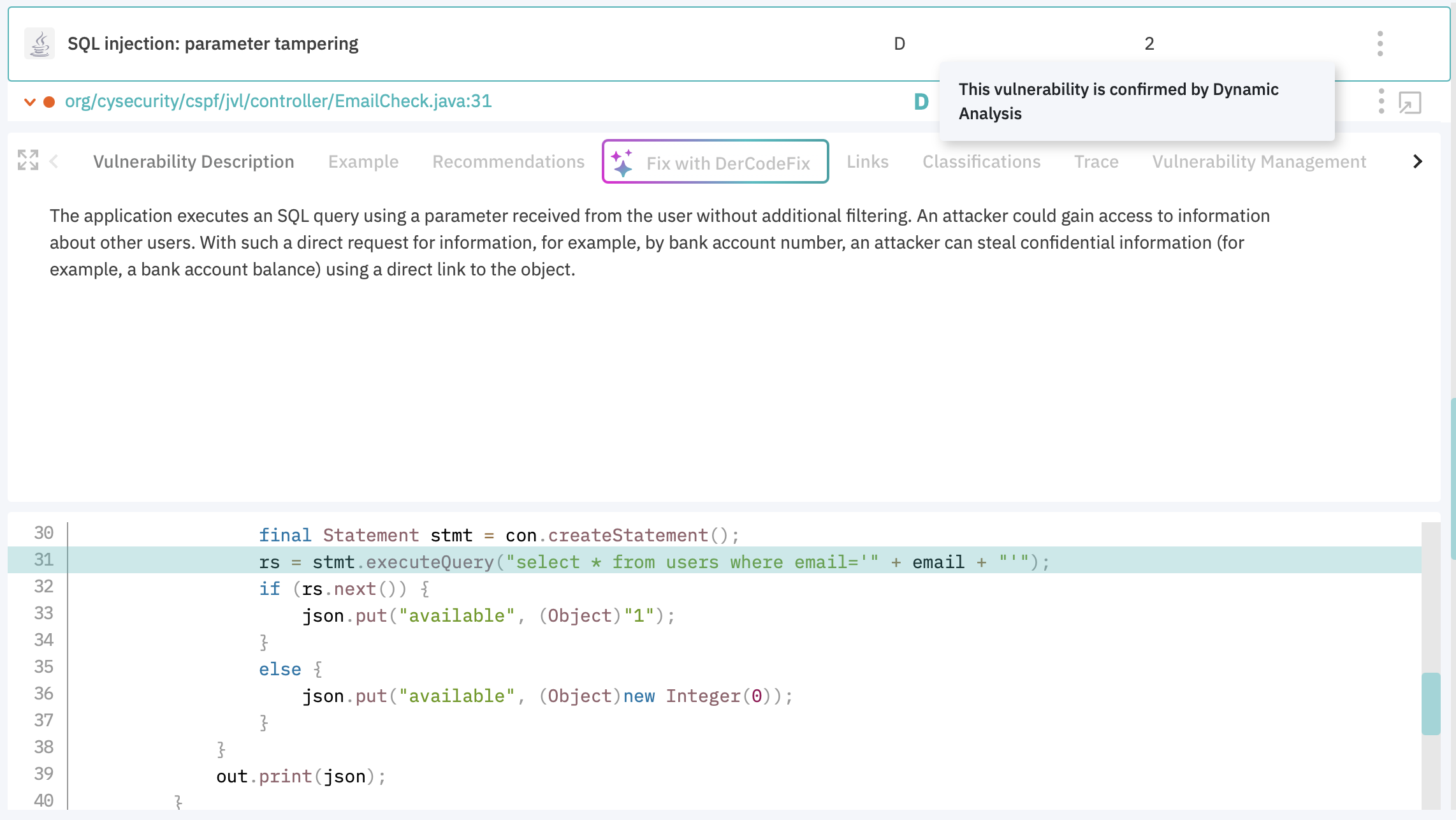
Task: Click the 'if (rs.next())' code line
Action: tap(344, 589)
